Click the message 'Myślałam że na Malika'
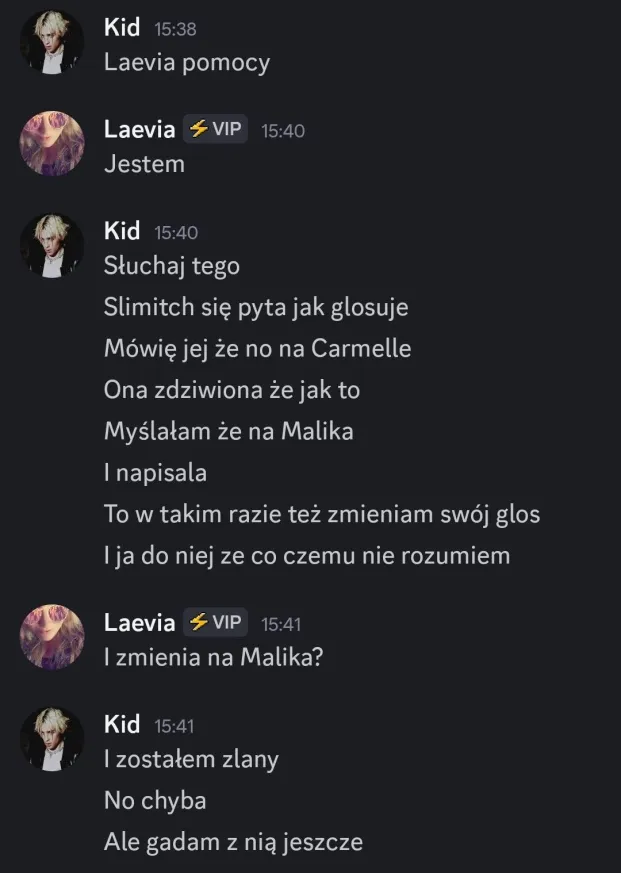 click(x=228, y=431)
